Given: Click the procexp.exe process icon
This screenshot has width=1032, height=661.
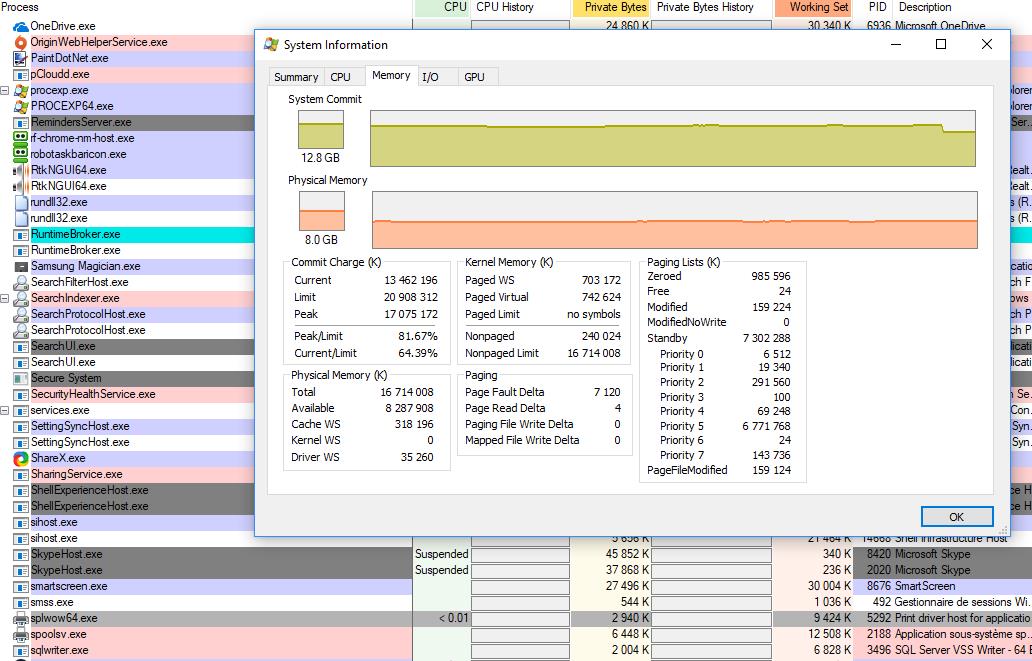Looking at the screenshot, I should [x=21, y=90].
